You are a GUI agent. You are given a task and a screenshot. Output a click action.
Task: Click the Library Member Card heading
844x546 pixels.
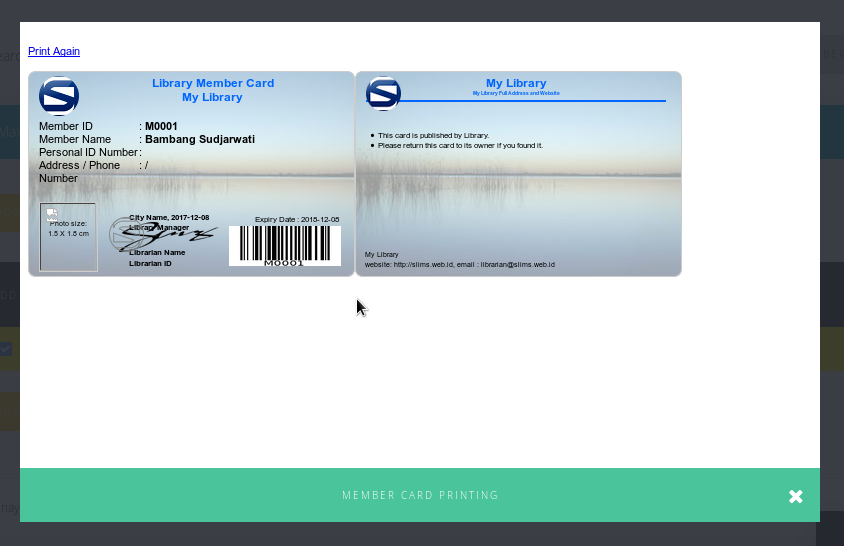click(x=213, y=84)
